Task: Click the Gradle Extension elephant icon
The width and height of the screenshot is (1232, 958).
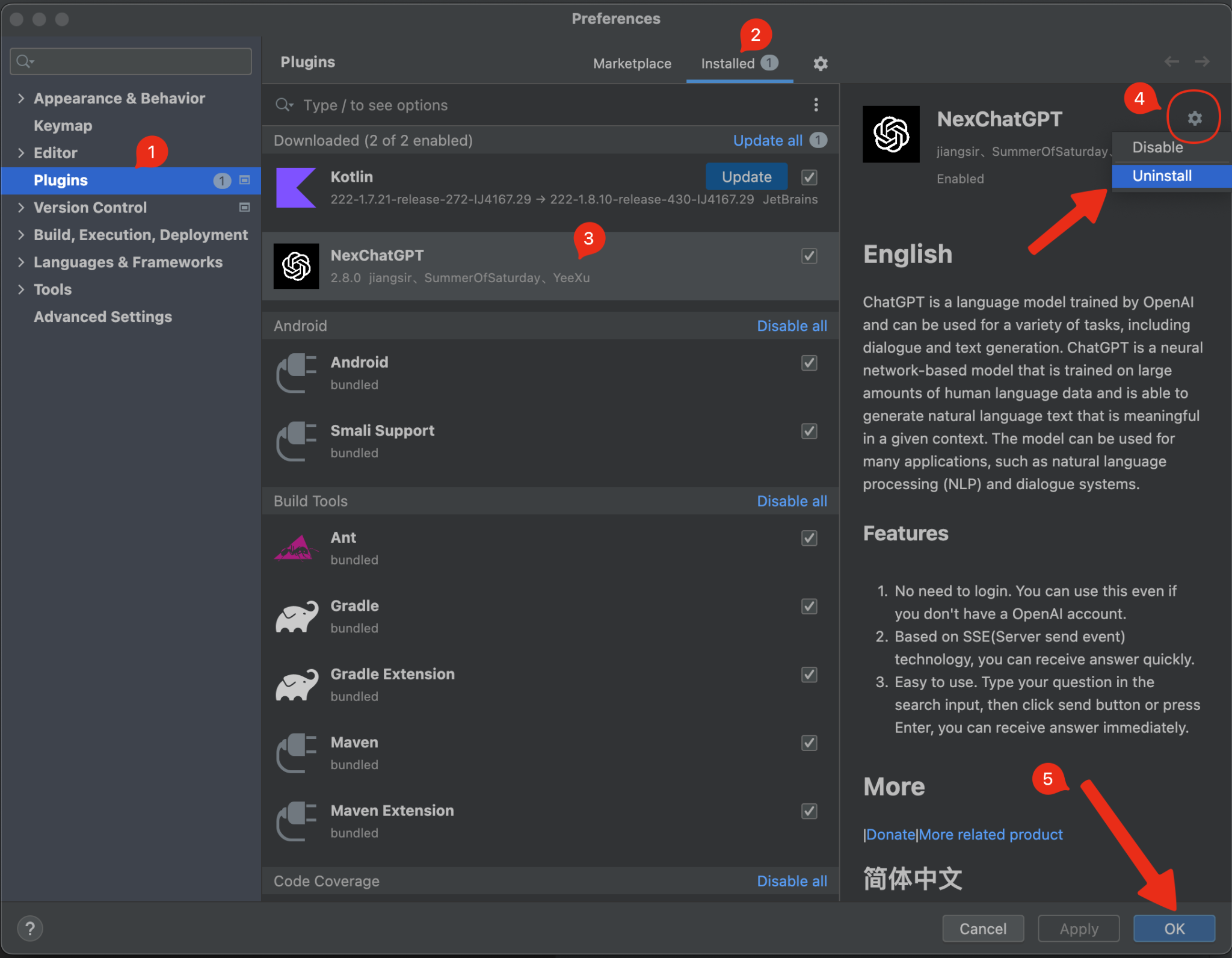Action: 296,685
